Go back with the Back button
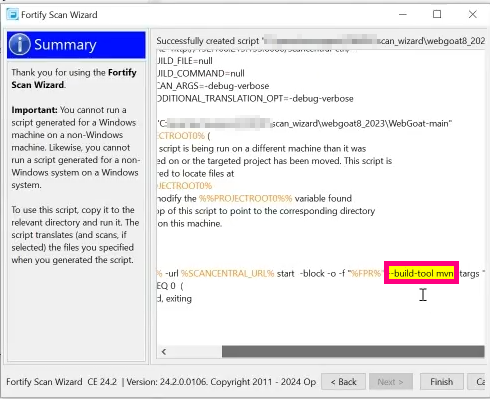 (343, 382)
